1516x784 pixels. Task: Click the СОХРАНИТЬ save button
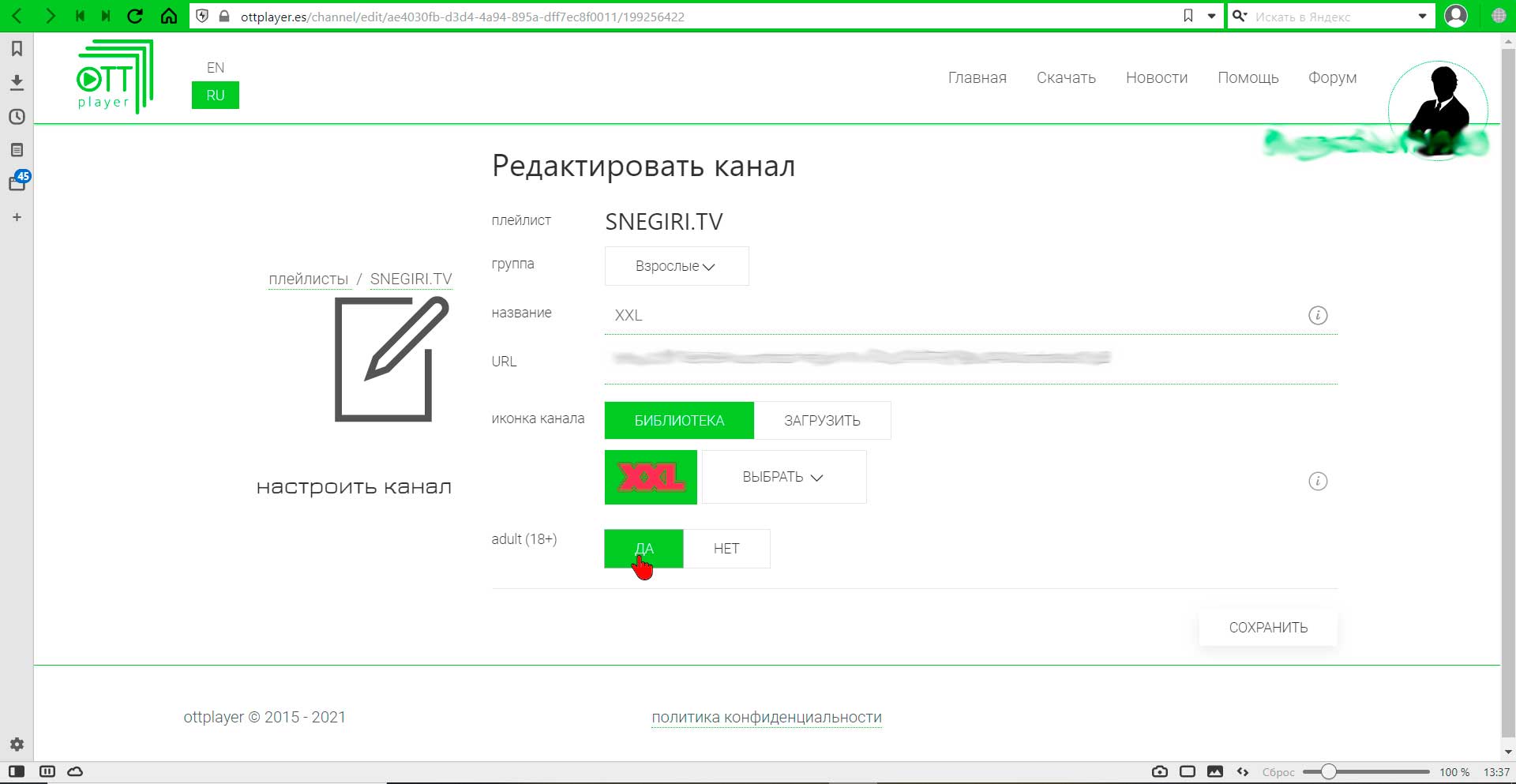[x=1268, y=628]
